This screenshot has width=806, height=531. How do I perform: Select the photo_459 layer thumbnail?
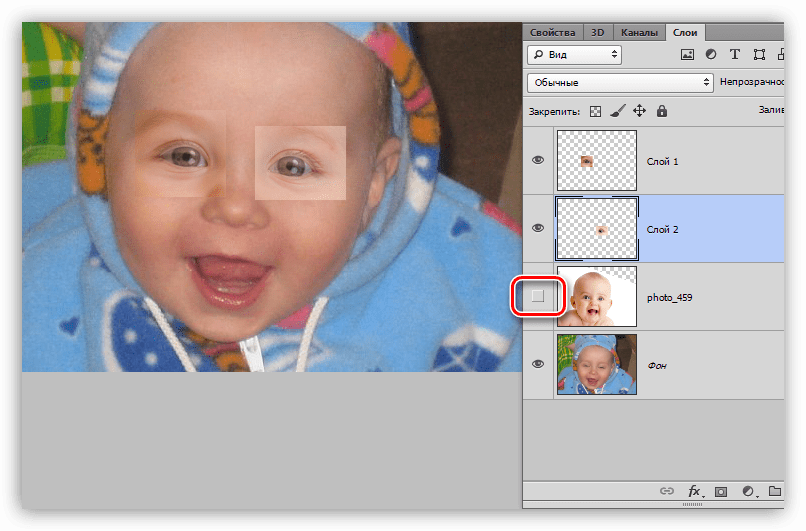click(596, 297)
